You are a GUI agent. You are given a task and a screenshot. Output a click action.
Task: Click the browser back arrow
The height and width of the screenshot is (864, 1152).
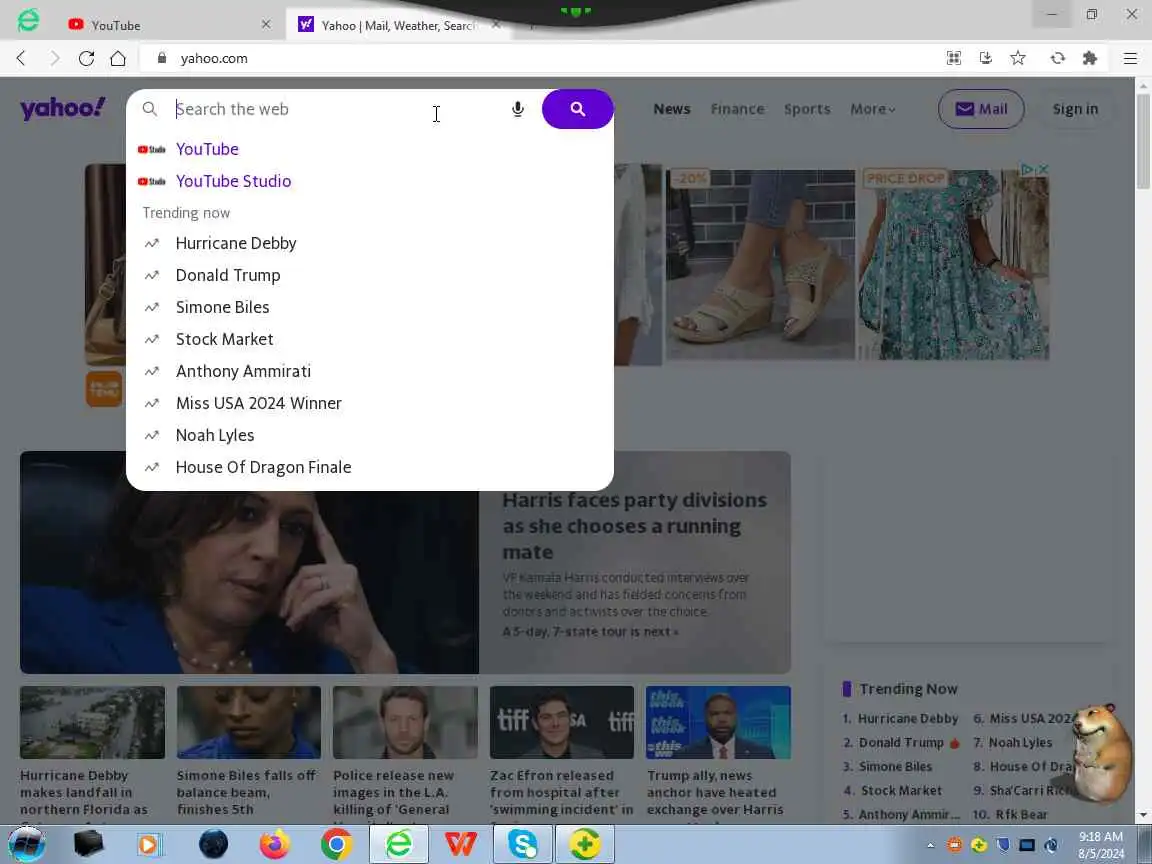tap(21, 58)
